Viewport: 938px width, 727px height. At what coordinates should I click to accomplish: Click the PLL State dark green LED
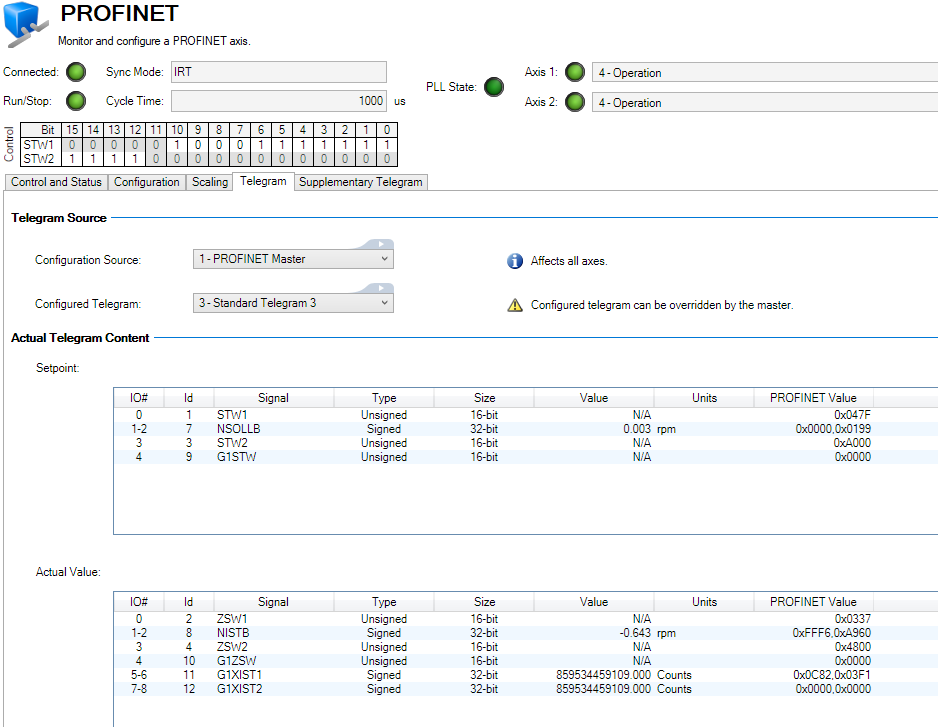pyautogui.click(x=494, y=87)
